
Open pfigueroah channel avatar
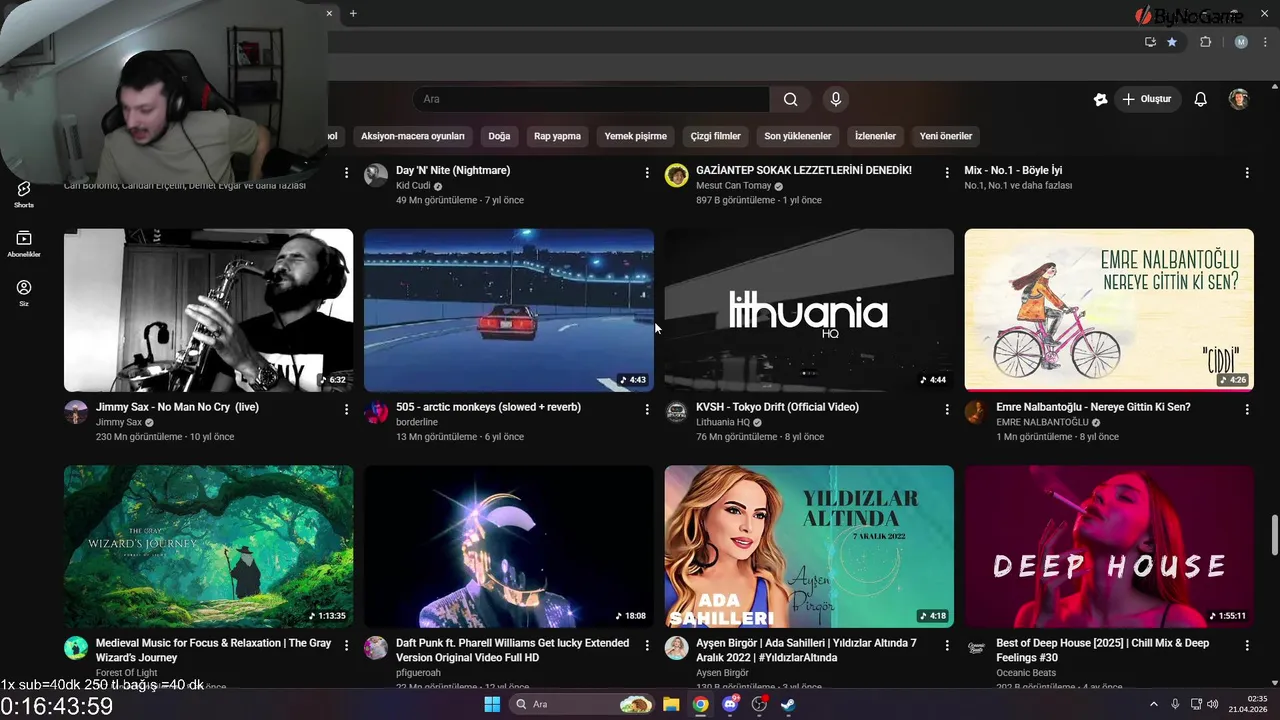(x=376, y=648)
